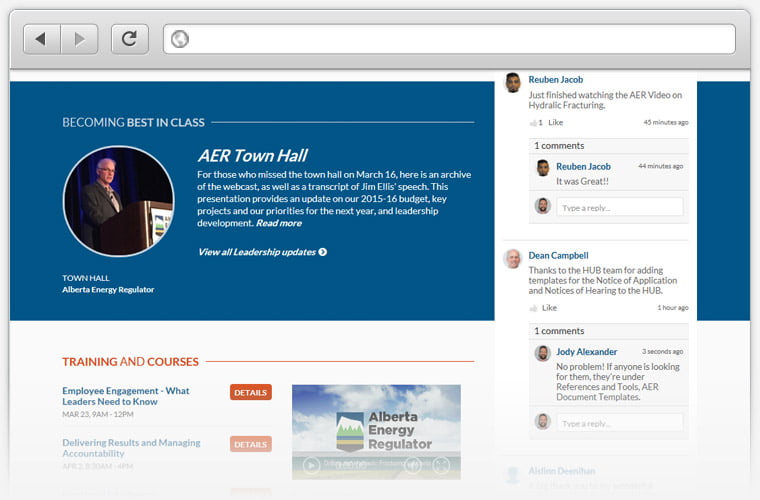Screen dimensions: 760x500
Task: Open Jody Alexander's profile link
Action: tap(586, 352)
